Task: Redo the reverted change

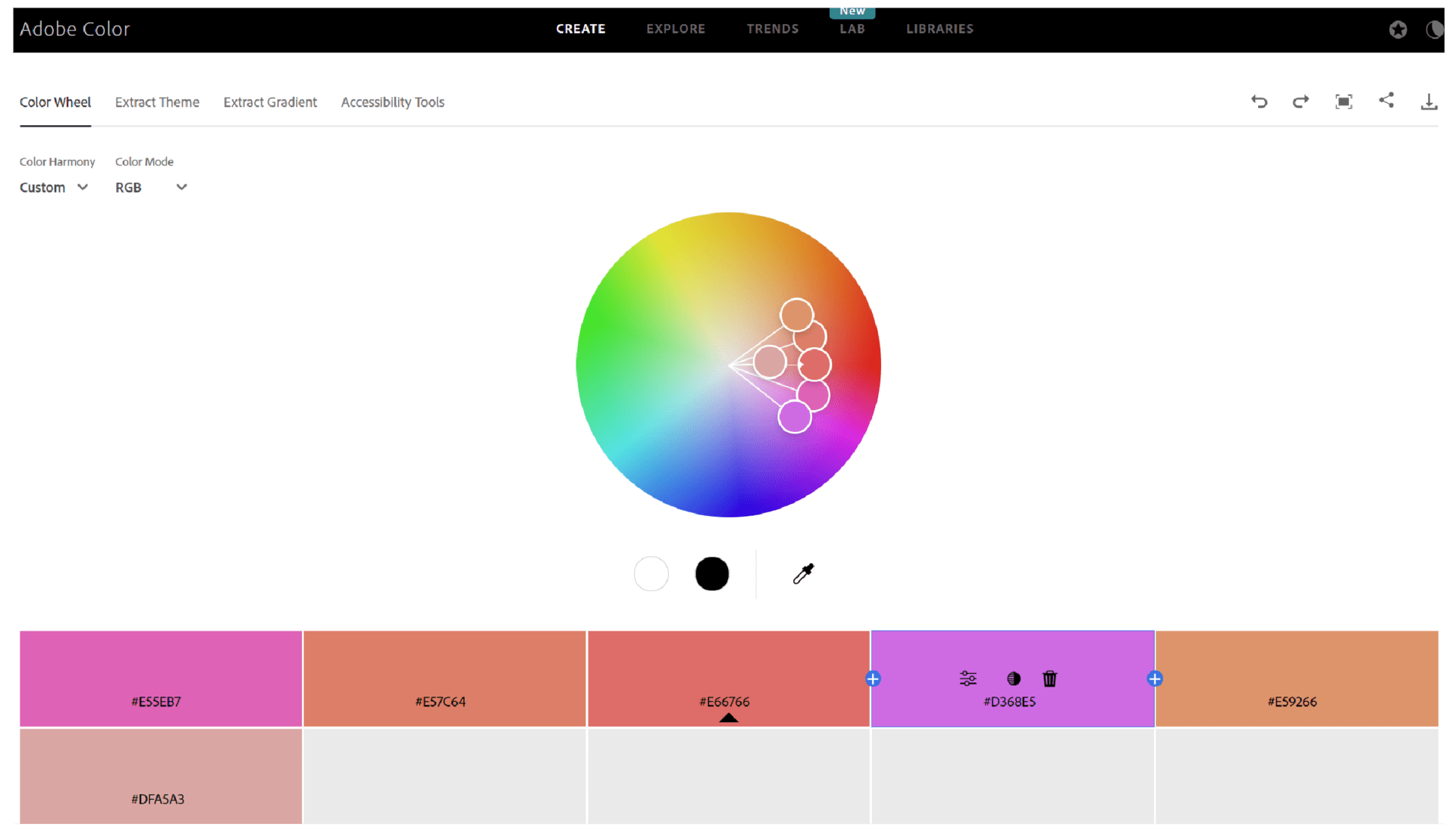Action: click(x=1301, y=102)
